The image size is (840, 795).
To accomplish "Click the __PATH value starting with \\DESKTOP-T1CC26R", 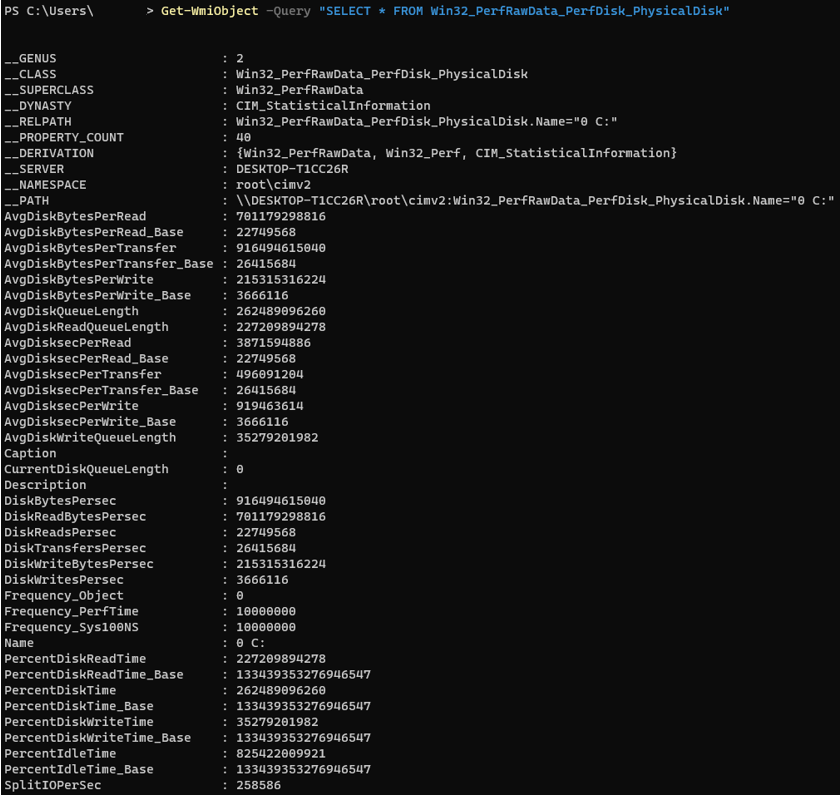I will pos(535,200).
